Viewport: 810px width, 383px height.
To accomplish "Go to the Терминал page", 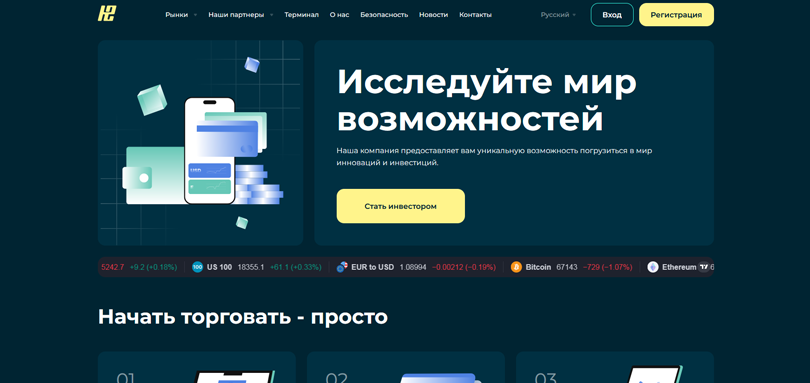I will coord(301,15).
